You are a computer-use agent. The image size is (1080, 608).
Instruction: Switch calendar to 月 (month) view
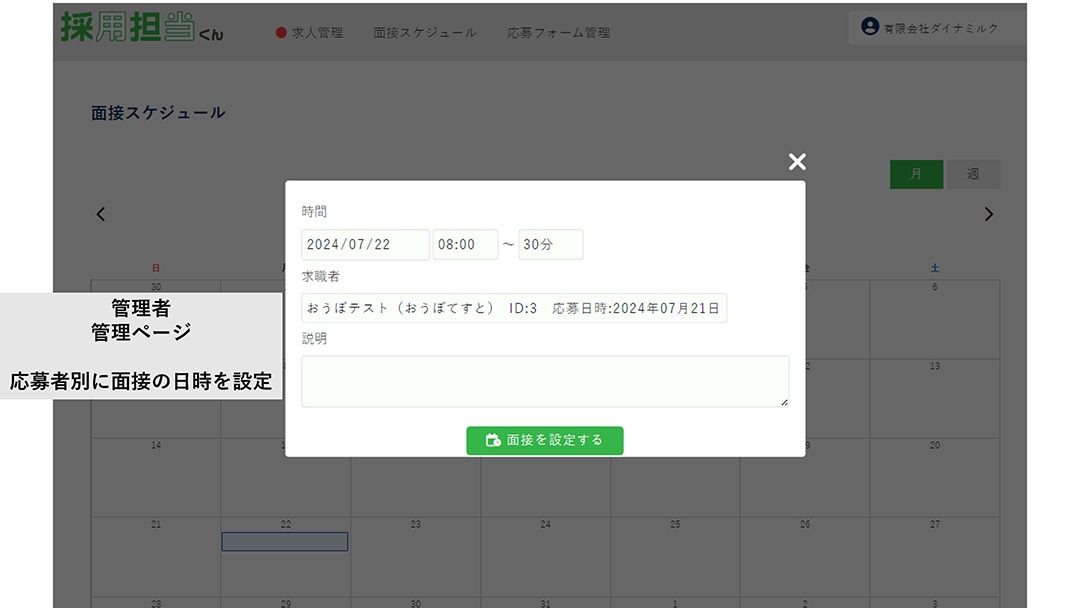point(916,174)
